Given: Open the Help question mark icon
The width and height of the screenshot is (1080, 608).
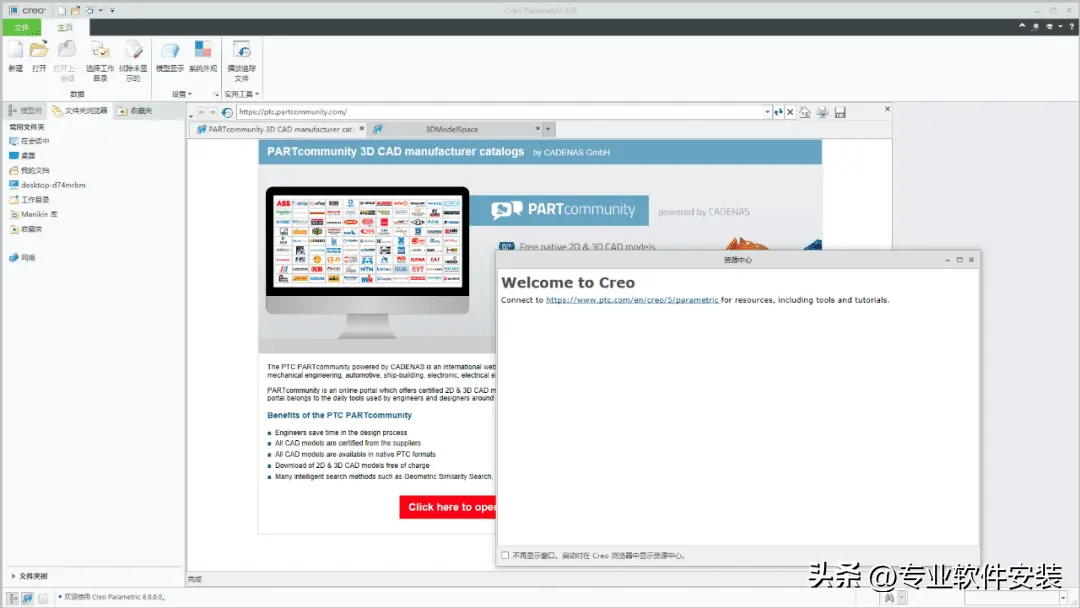Looking at the screenshot, I should tap(1072, 26).
